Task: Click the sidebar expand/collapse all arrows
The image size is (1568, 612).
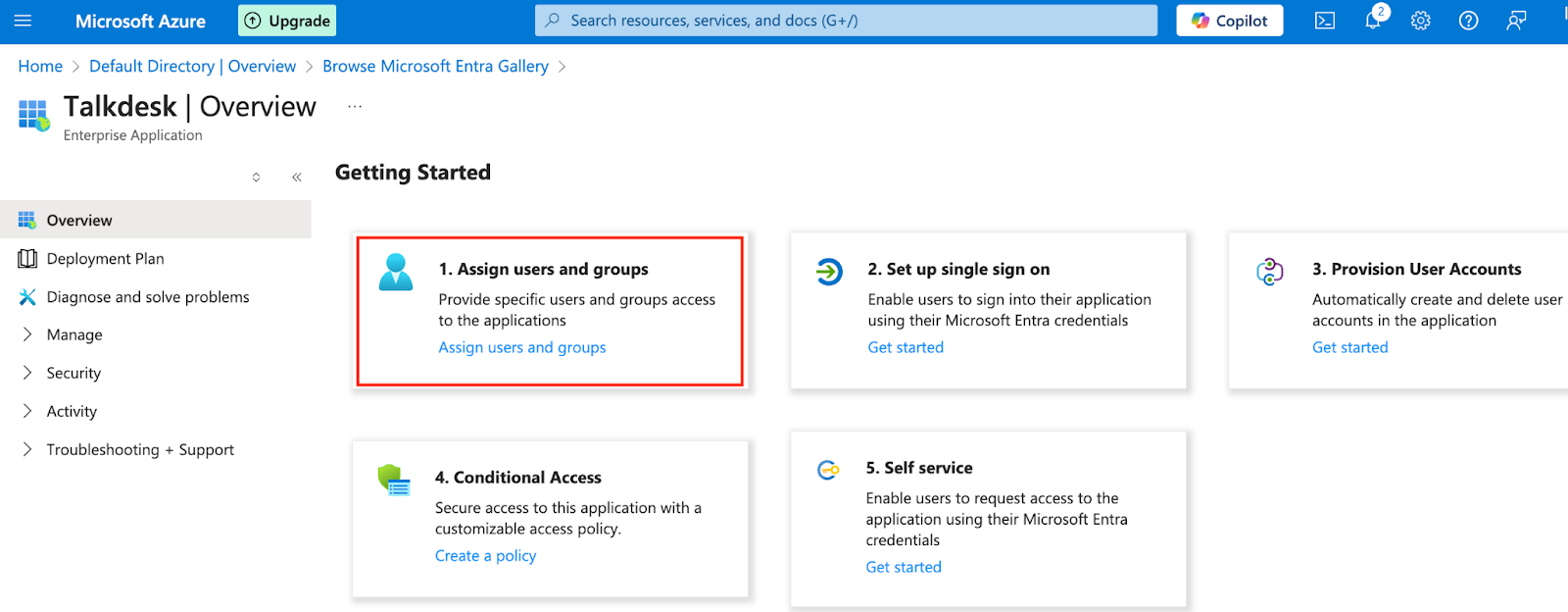Action: [x=256, y=178]
